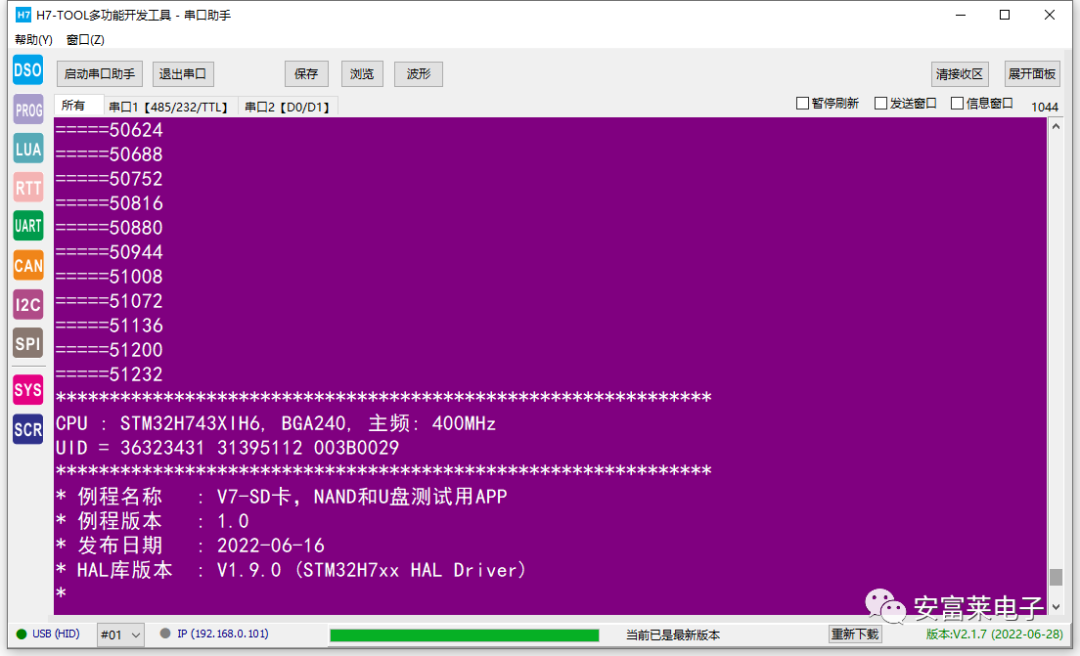Open the I2C tool

tap(28, 304)
